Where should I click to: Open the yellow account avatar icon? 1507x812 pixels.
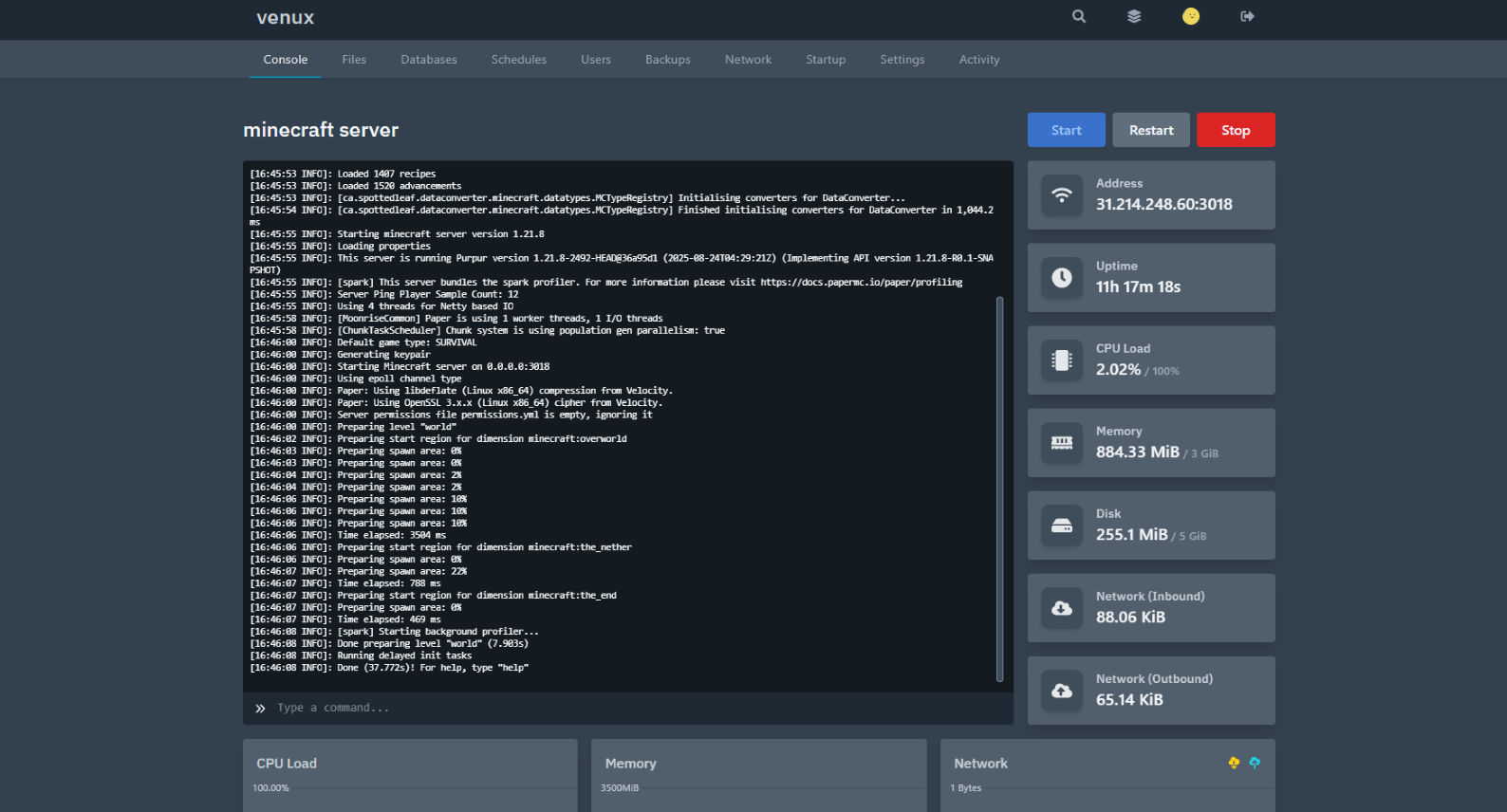pos(1191,16)
